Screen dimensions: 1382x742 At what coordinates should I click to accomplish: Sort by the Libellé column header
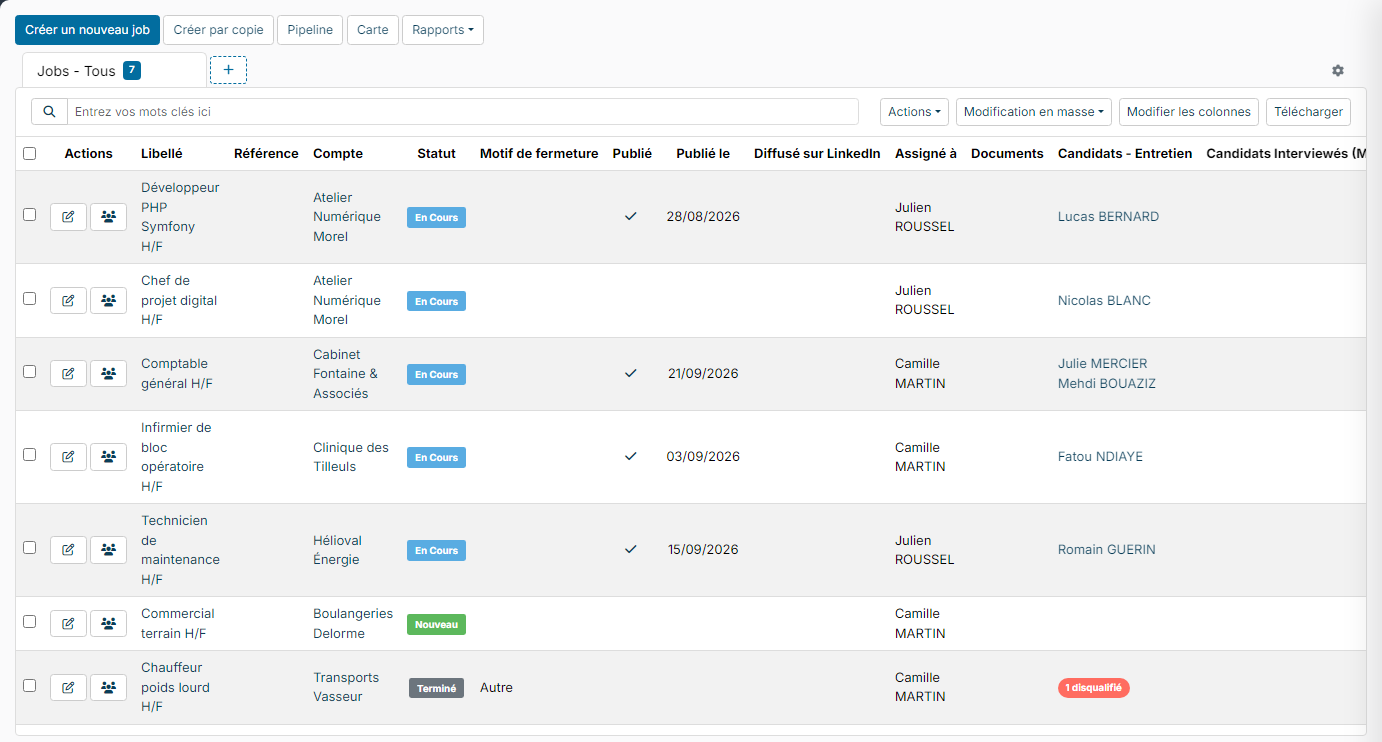point(162,154)
